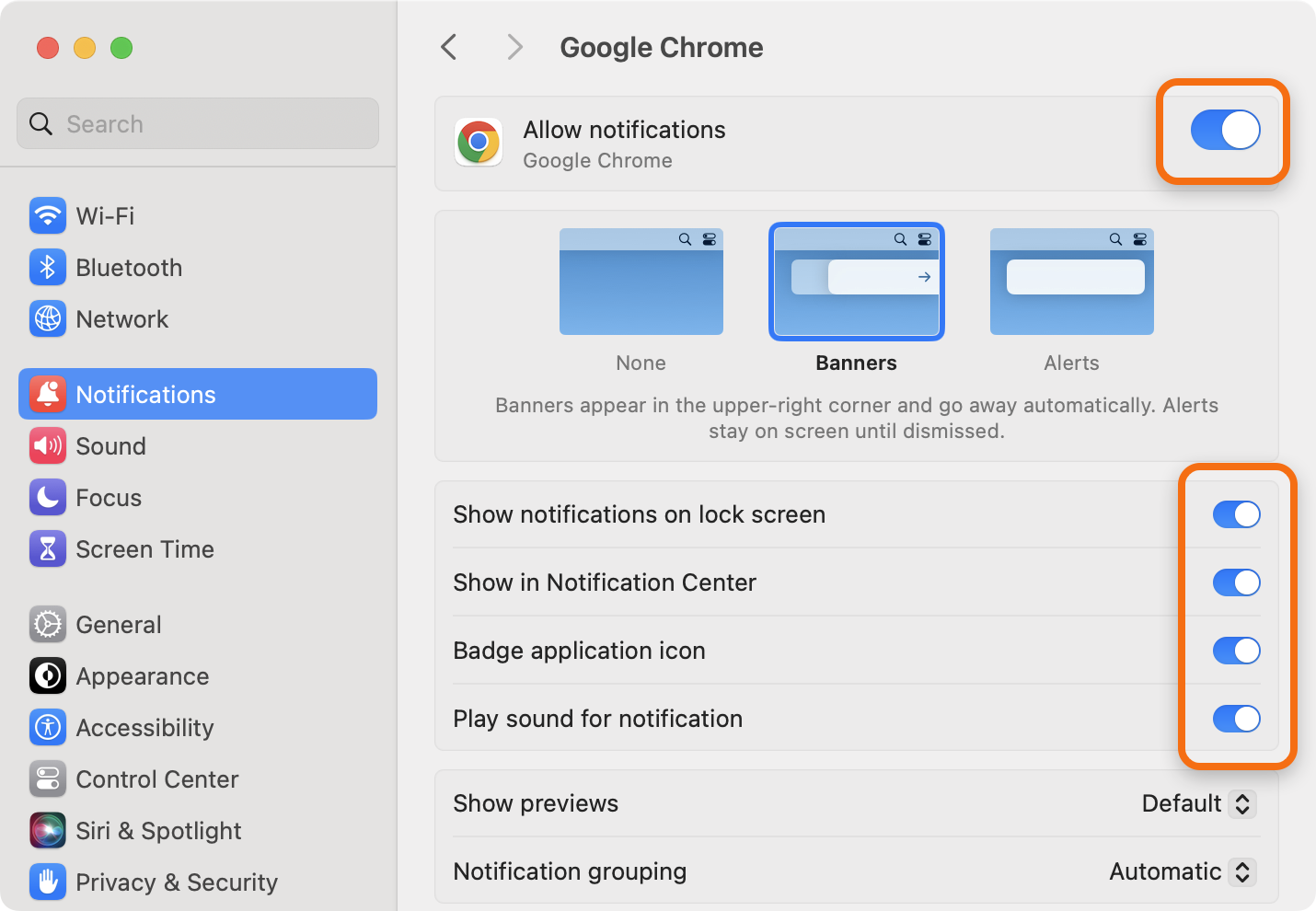Screen dimensions: 1316x911
Task: Click the yellow minimize window button
Action: click(85, 48)
